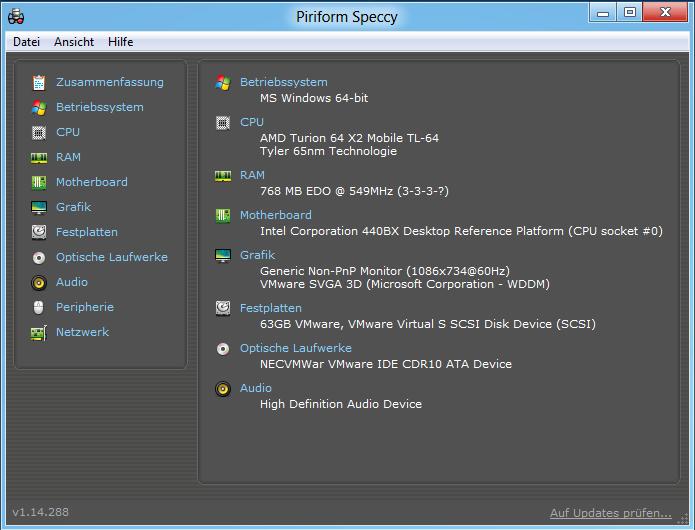Click the 'MS Windows 64-bit' text
This screenshot has width=695, height=530.
[x=314, y=98]
